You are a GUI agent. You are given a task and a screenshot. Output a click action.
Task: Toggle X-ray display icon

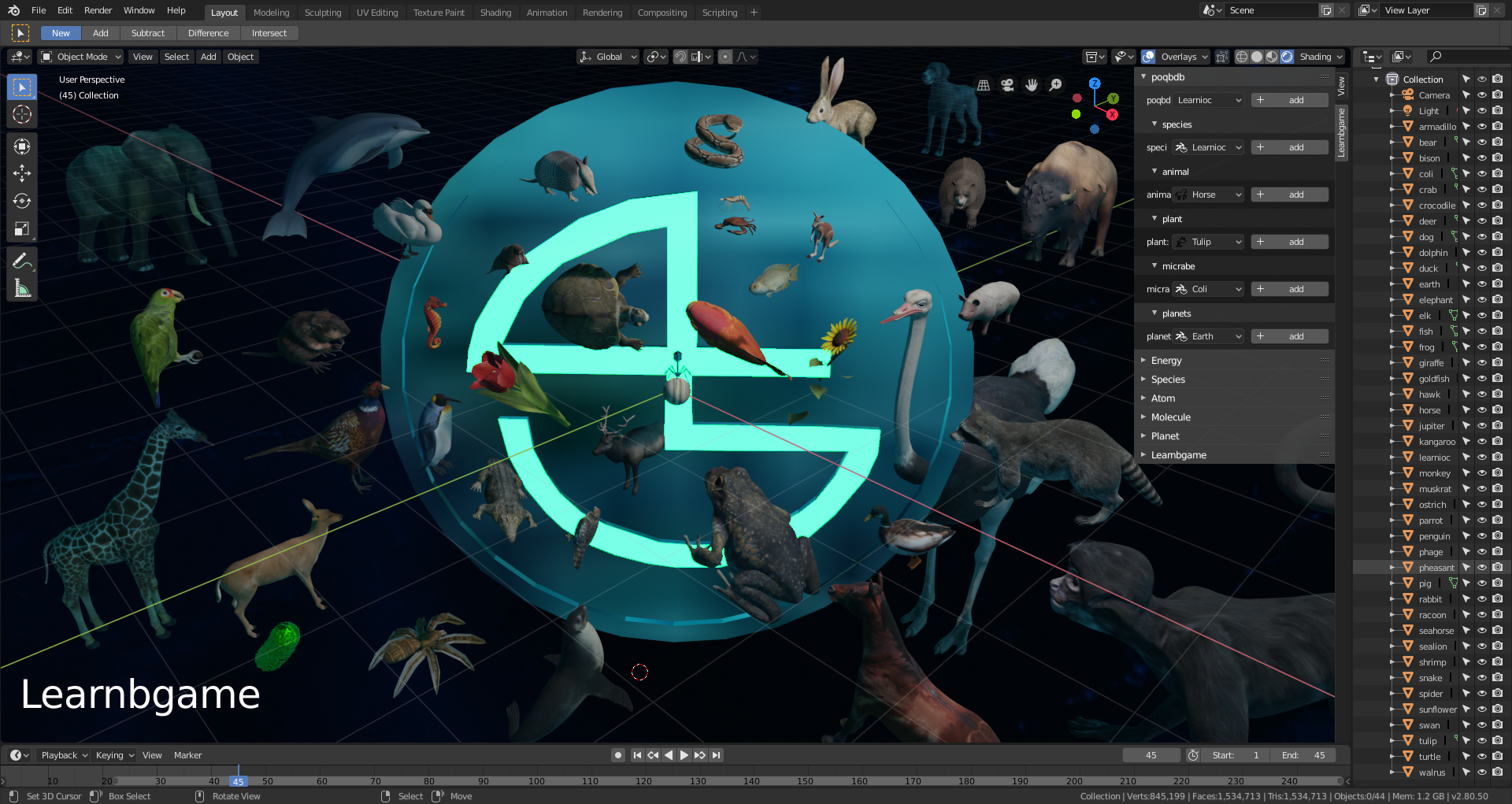[1221, 57]
